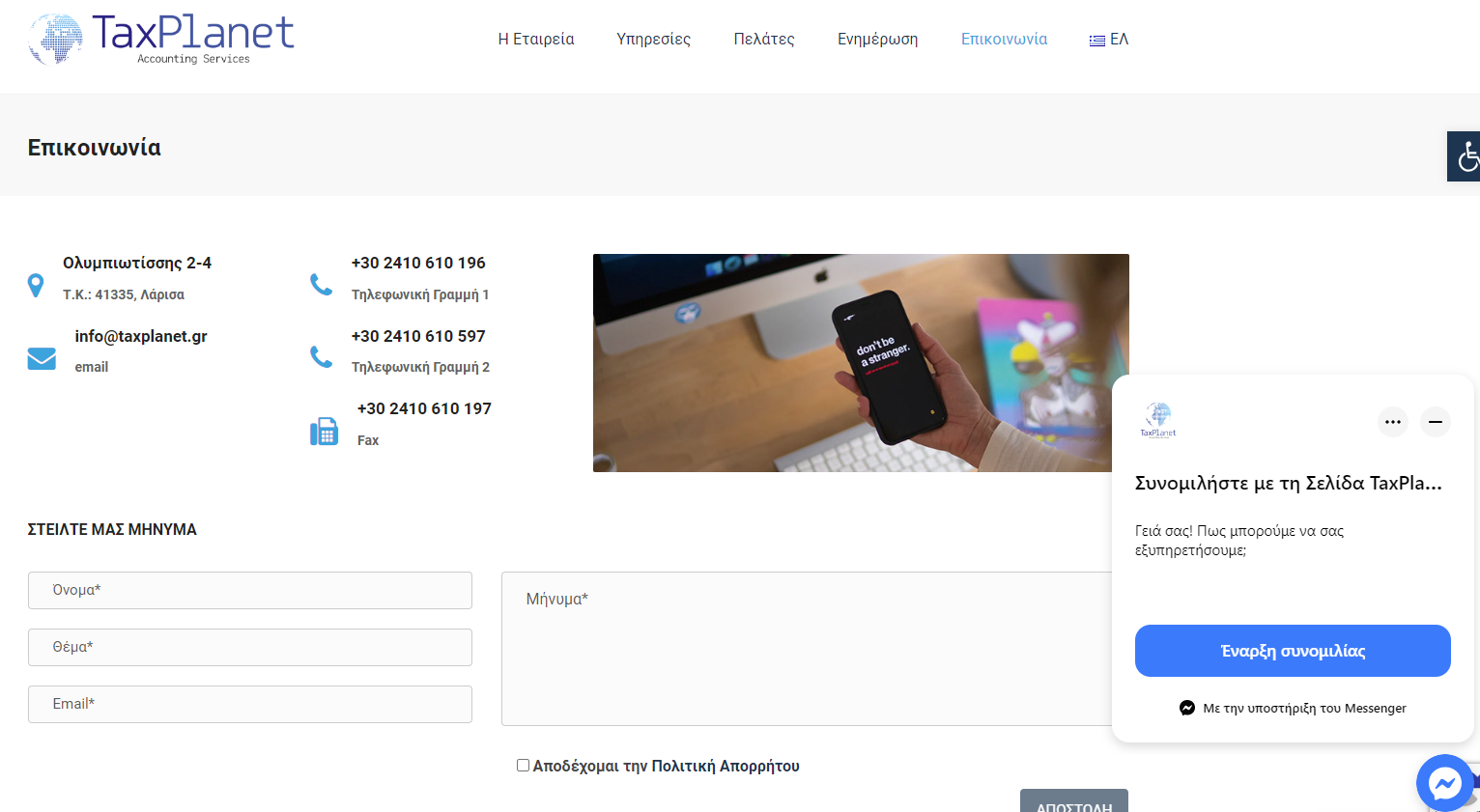Open the Η Εταιρεία menu item

pyautogui.click(x=536, y=40)
